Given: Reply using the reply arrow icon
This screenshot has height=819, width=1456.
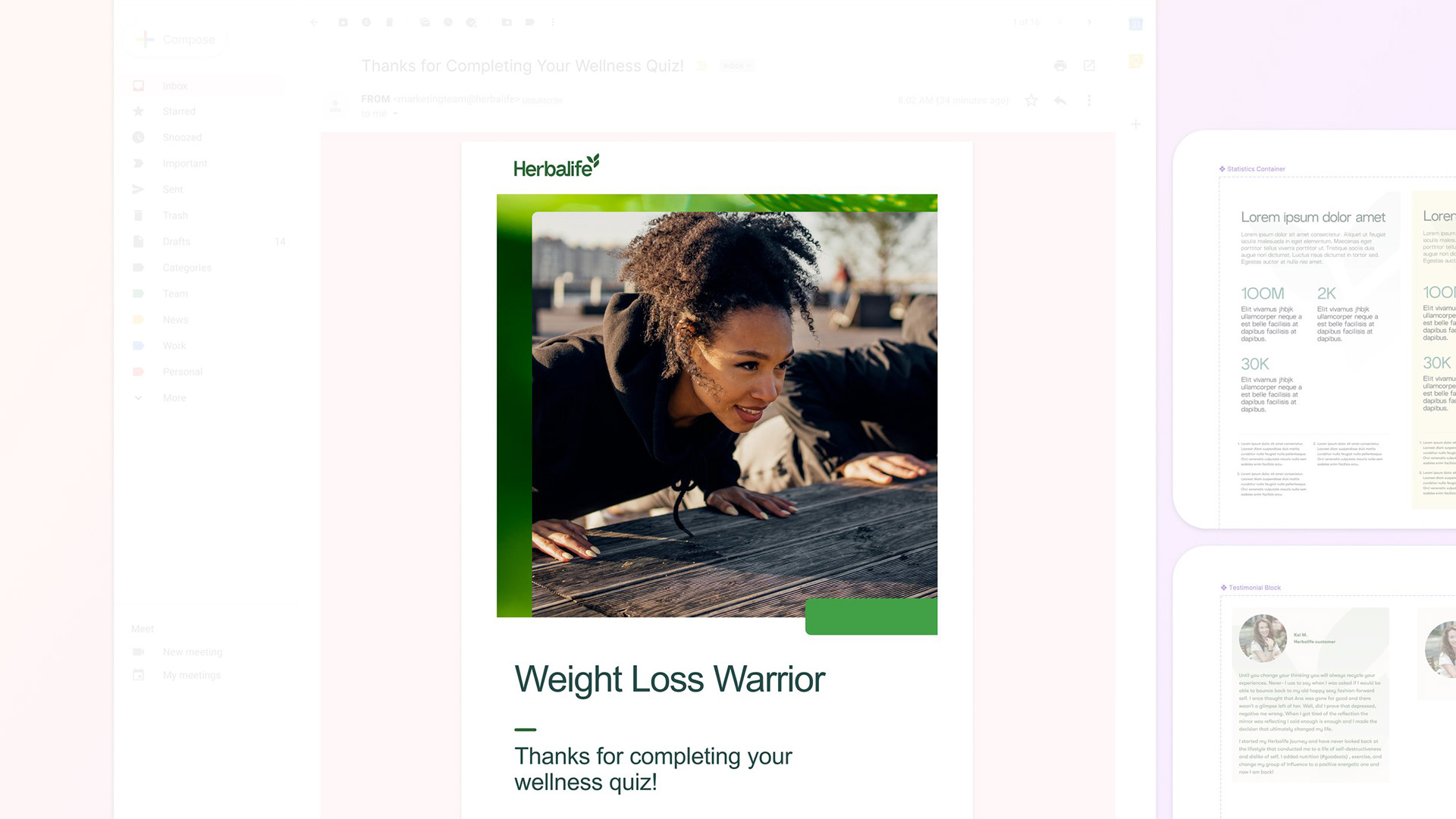Looking at the screenshot, I should tap(1060, 100).
